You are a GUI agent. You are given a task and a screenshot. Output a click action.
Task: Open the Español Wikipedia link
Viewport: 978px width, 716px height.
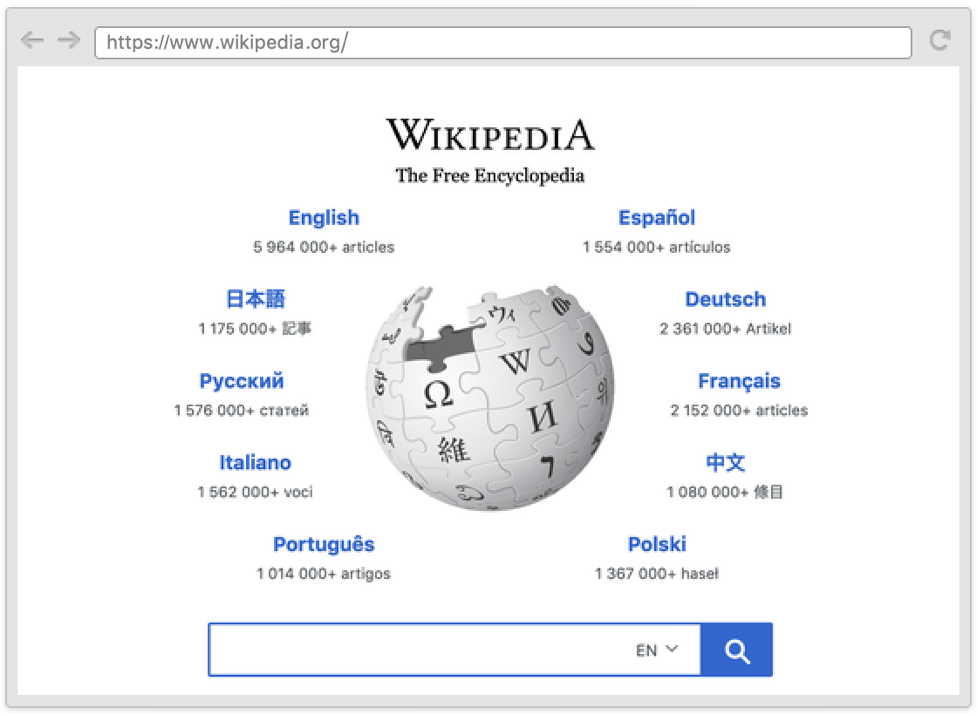point(656,218)
